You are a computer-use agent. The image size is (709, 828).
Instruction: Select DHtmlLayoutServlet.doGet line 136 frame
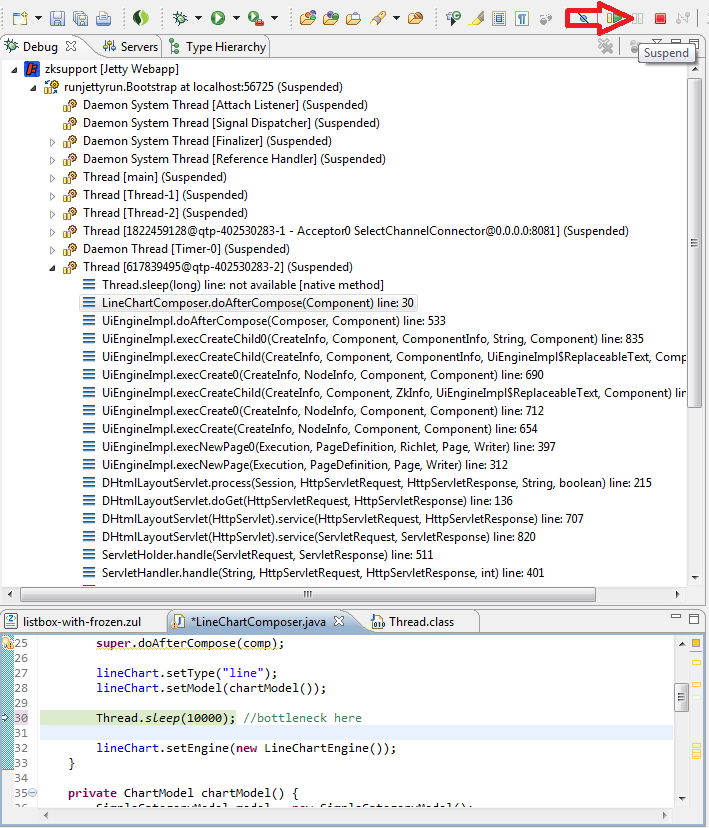307,501
